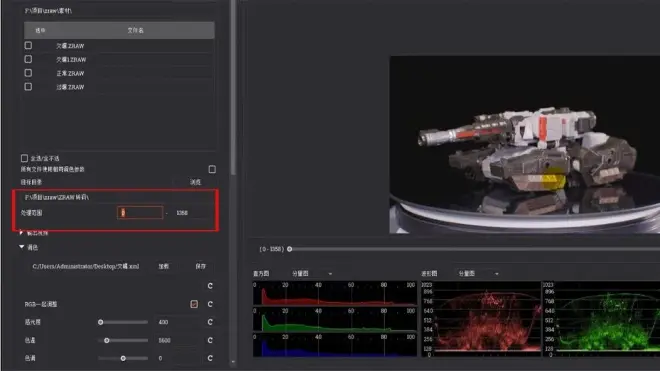Click the topmost reset icon below the save button
Image resolution: width=660 pixels, height=371 pixels.
point(210,286)
